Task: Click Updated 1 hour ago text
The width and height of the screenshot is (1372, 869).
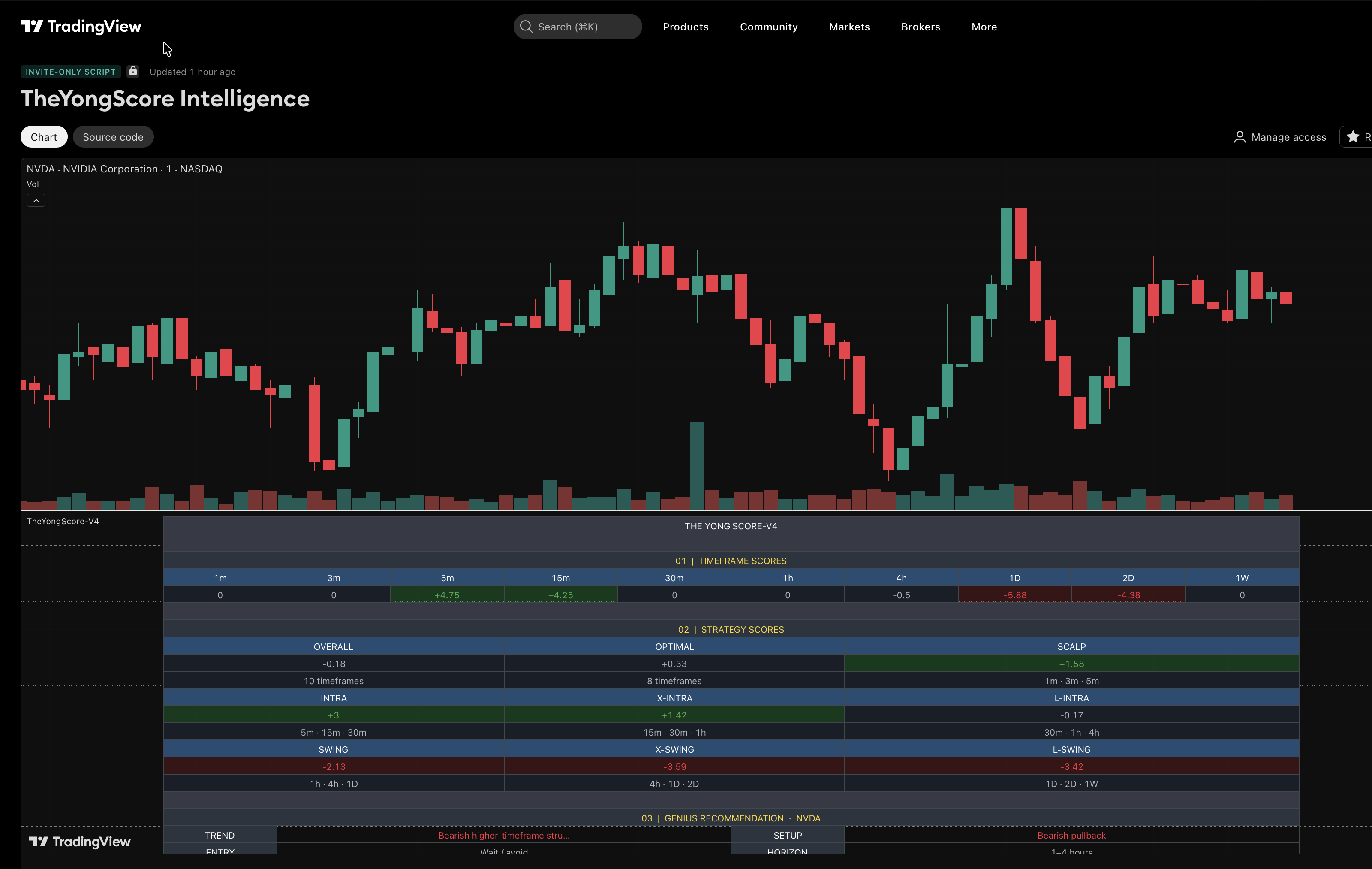Action: (193, 72)
